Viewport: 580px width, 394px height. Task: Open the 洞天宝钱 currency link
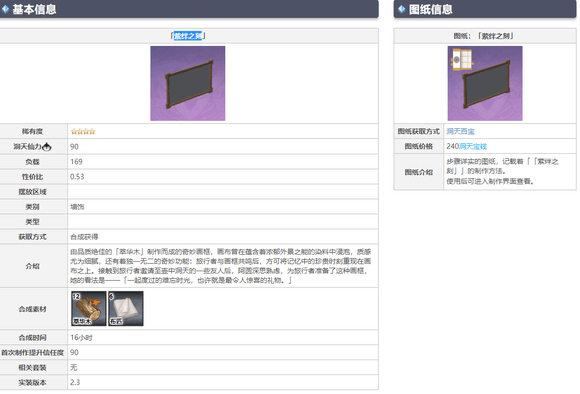pyautogui.click(x=473, y=147)
